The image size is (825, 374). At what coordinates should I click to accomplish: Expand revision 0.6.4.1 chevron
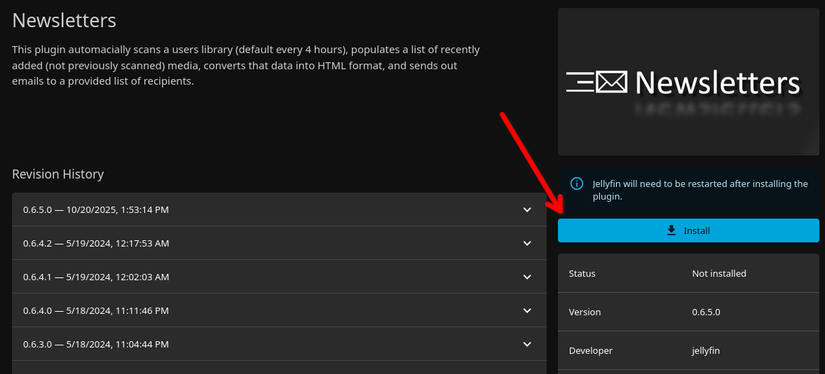click(x=527, y=277)
